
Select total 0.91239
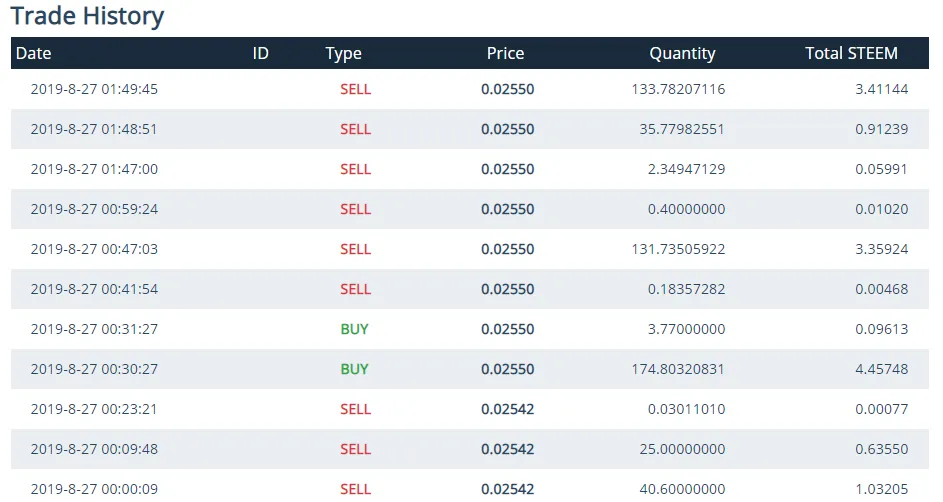click(x=882, y=129)
